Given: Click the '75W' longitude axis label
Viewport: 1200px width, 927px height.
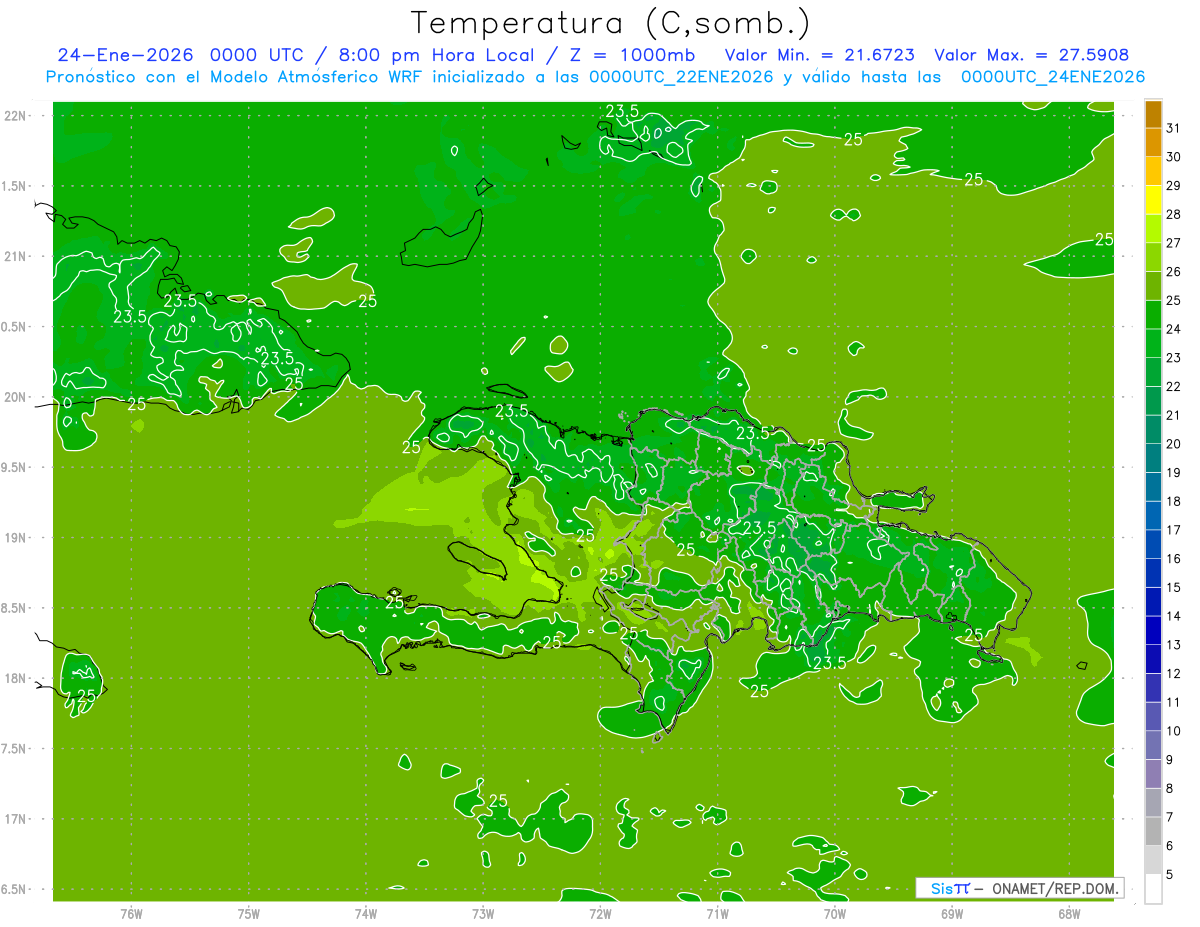Looking at the screenshot, I should tap(248, 913).
